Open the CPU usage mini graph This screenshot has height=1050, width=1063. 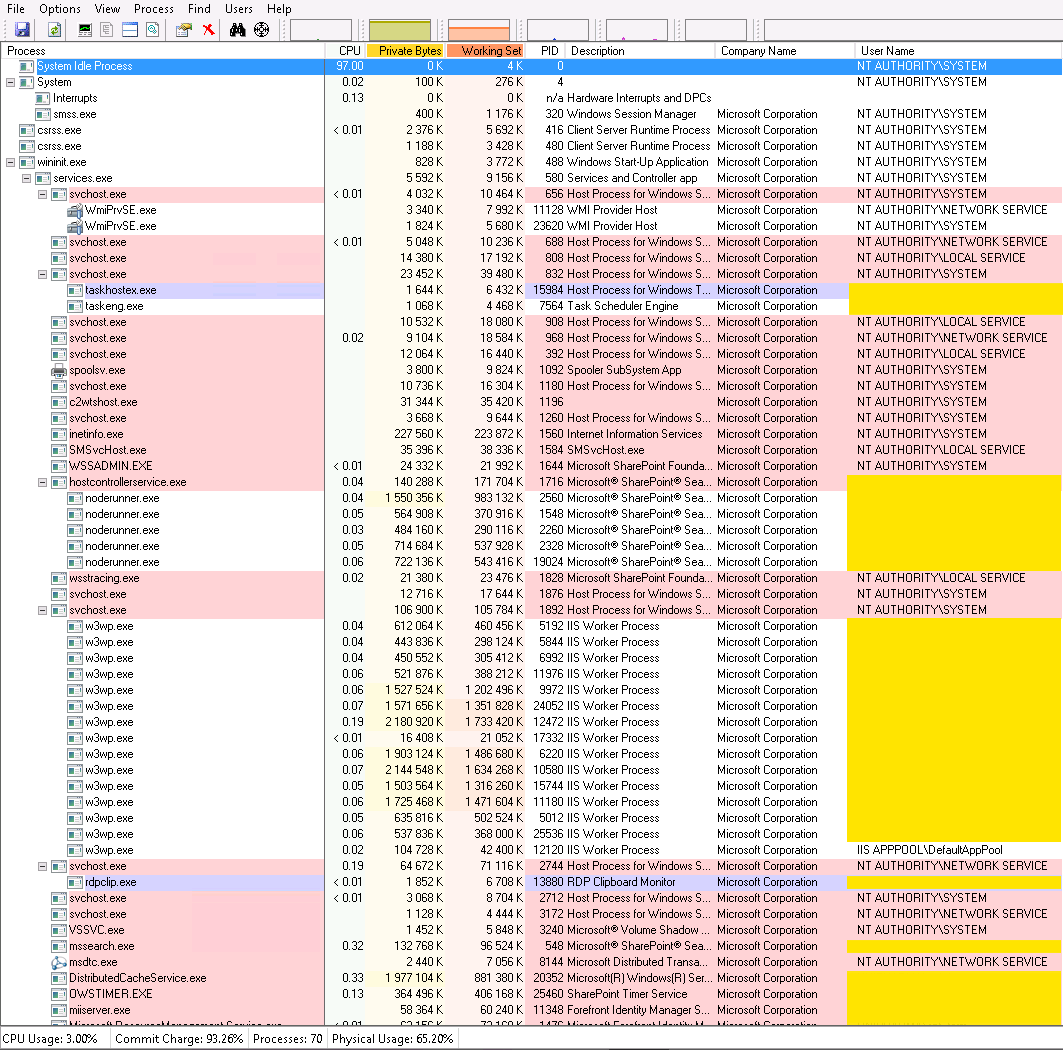pyautogui.click(x=321, y=30)
